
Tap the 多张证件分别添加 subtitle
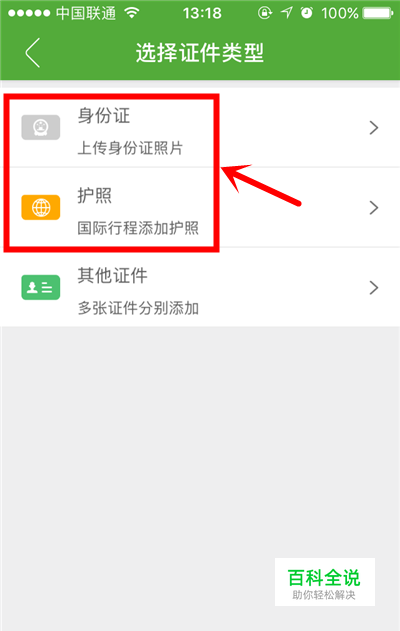pyautogui.click(x=138, y=308)
